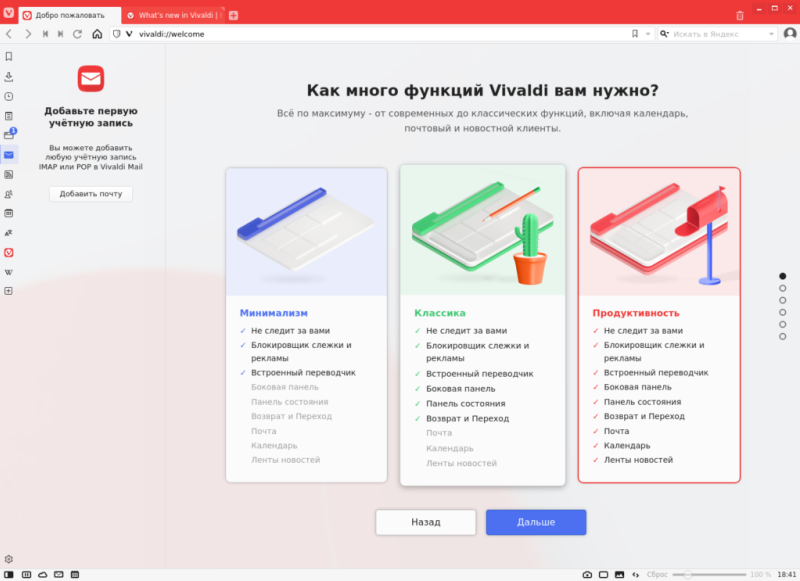Open the user profile avatar

pyautogui.click(x=790, y=34)
